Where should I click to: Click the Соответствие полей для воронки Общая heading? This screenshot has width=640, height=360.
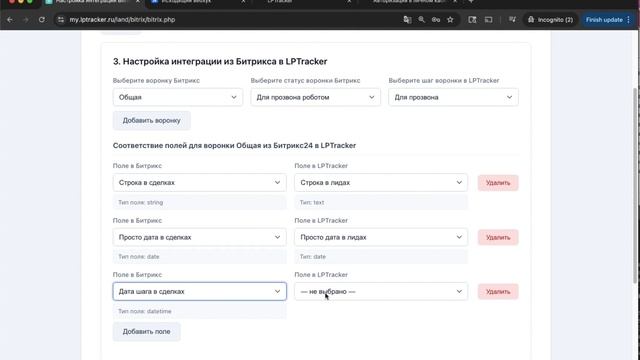pos(234,145)
